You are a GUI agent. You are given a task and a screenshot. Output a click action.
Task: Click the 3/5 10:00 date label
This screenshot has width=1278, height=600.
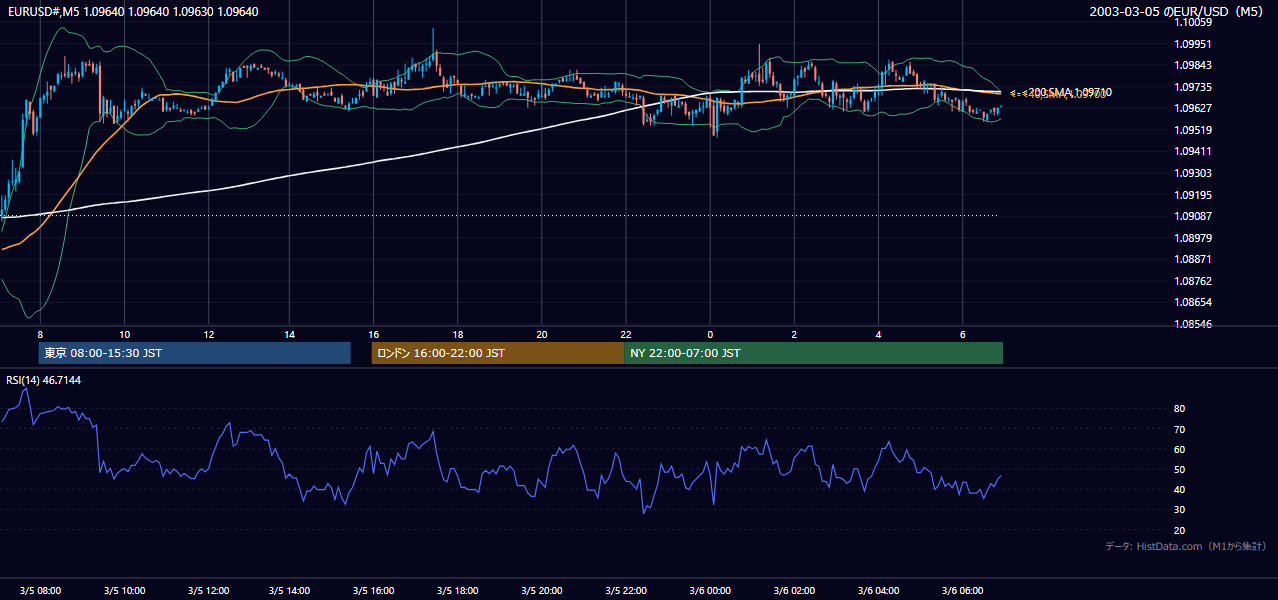[x=124, y=591]
